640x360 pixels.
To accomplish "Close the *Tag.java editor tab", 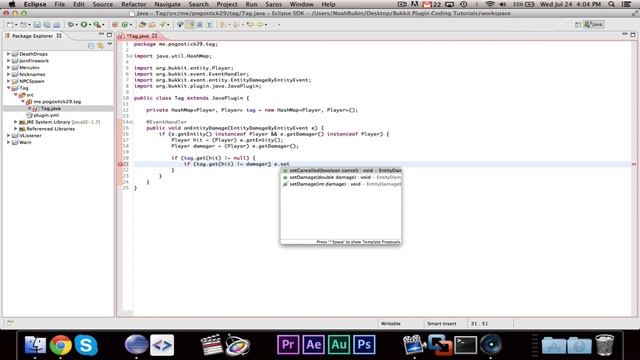I will click(x=155, y=36).
